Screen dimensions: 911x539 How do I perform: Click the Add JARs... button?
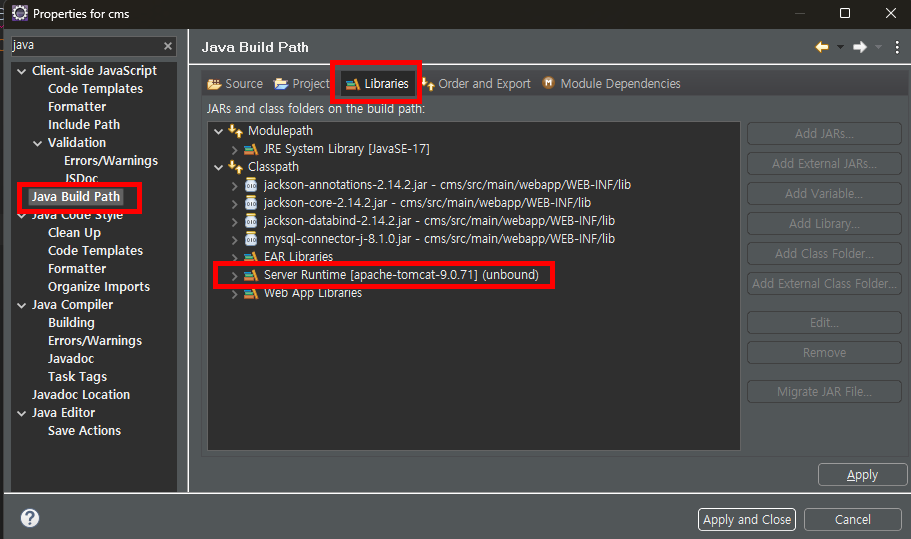tap(824, 134)
